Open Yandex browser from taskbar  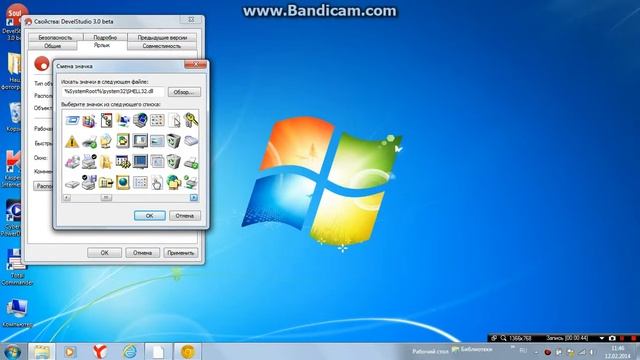click(100, 351)
